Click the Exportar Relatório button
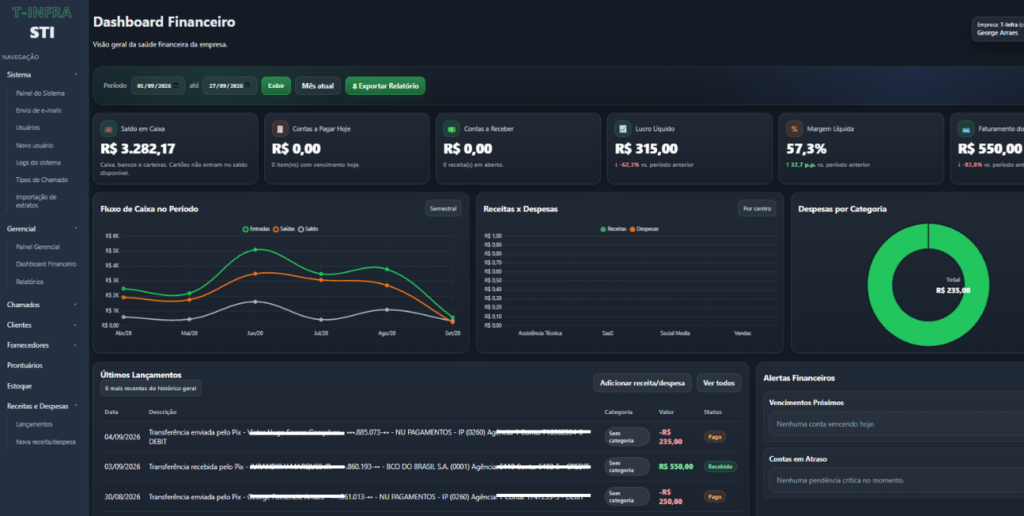1024x516 pixels. [x=385, y=86]
